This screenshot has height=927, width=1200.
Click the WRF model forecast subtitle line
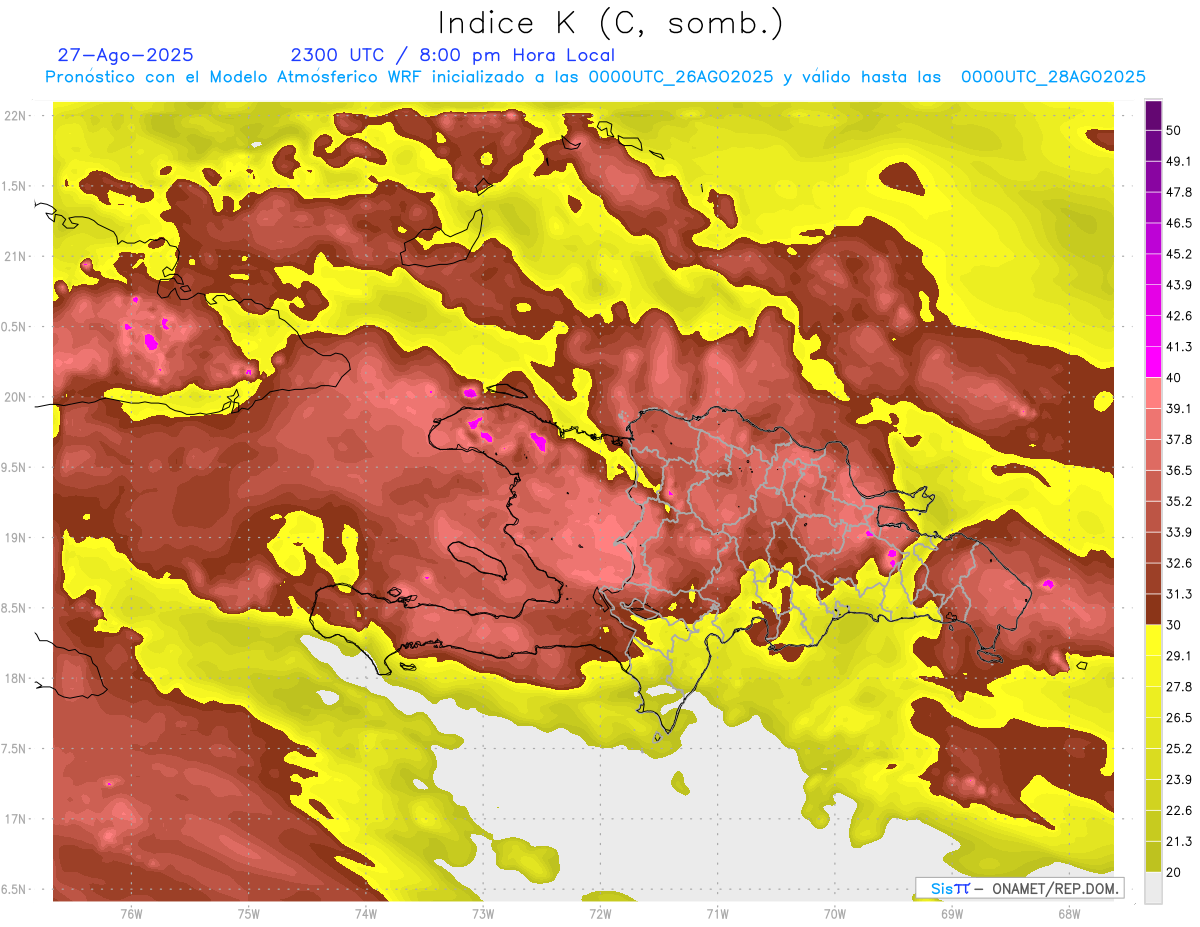click(x=594, y=77)
